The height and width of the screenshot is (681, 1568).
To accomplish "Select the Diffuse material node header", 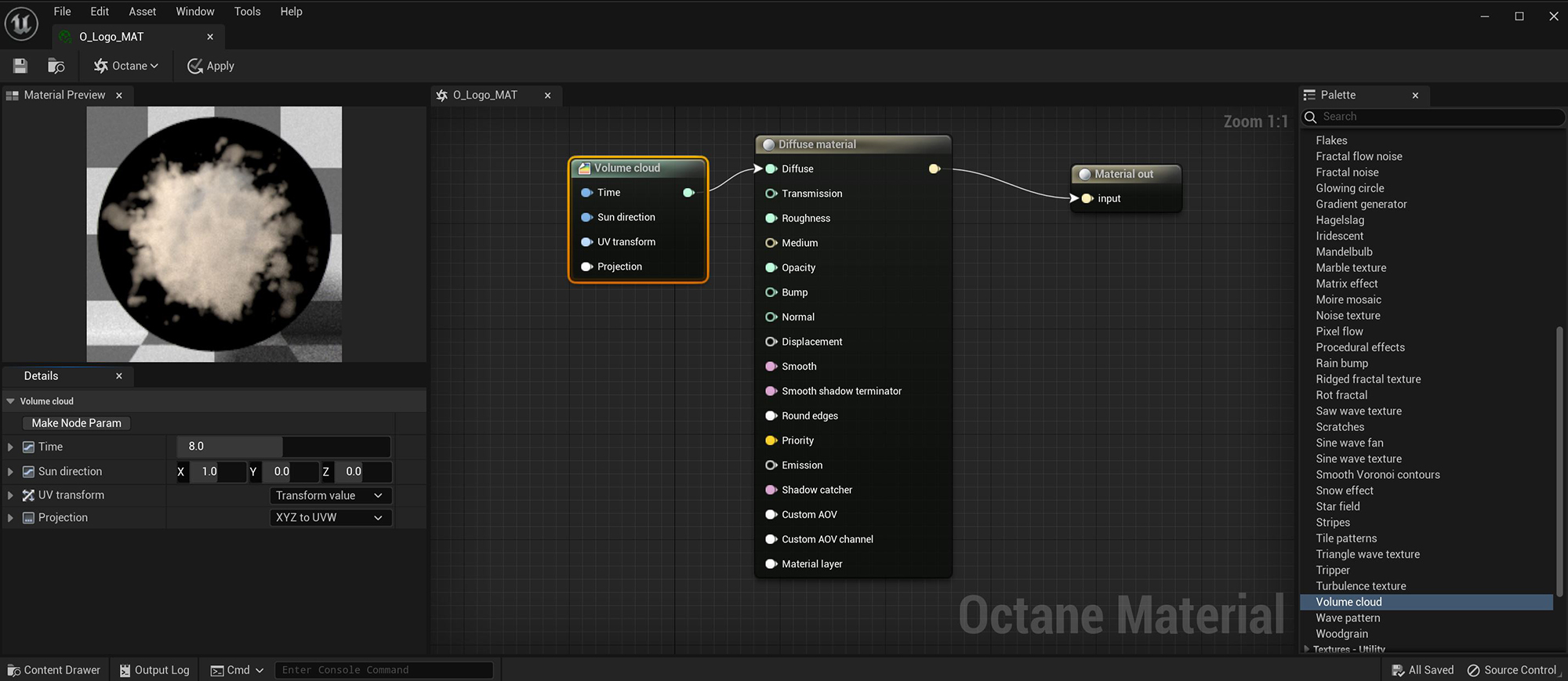I will [853, 145].
